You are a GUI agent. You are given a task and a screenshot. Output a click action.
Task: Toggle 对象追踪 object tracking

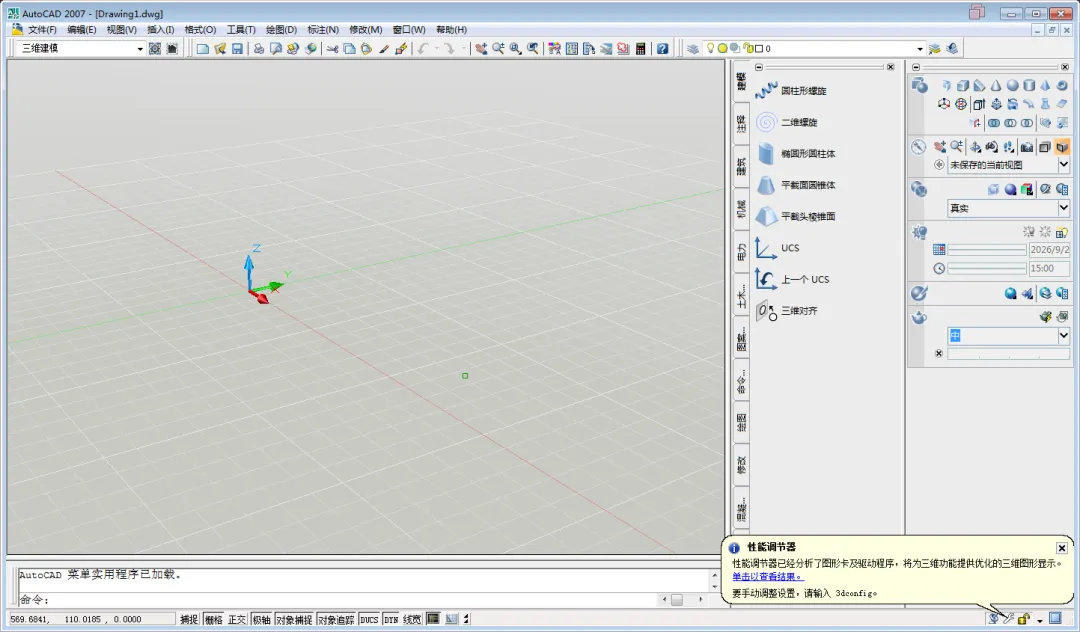pyautogui.click(x=336, y=620)
